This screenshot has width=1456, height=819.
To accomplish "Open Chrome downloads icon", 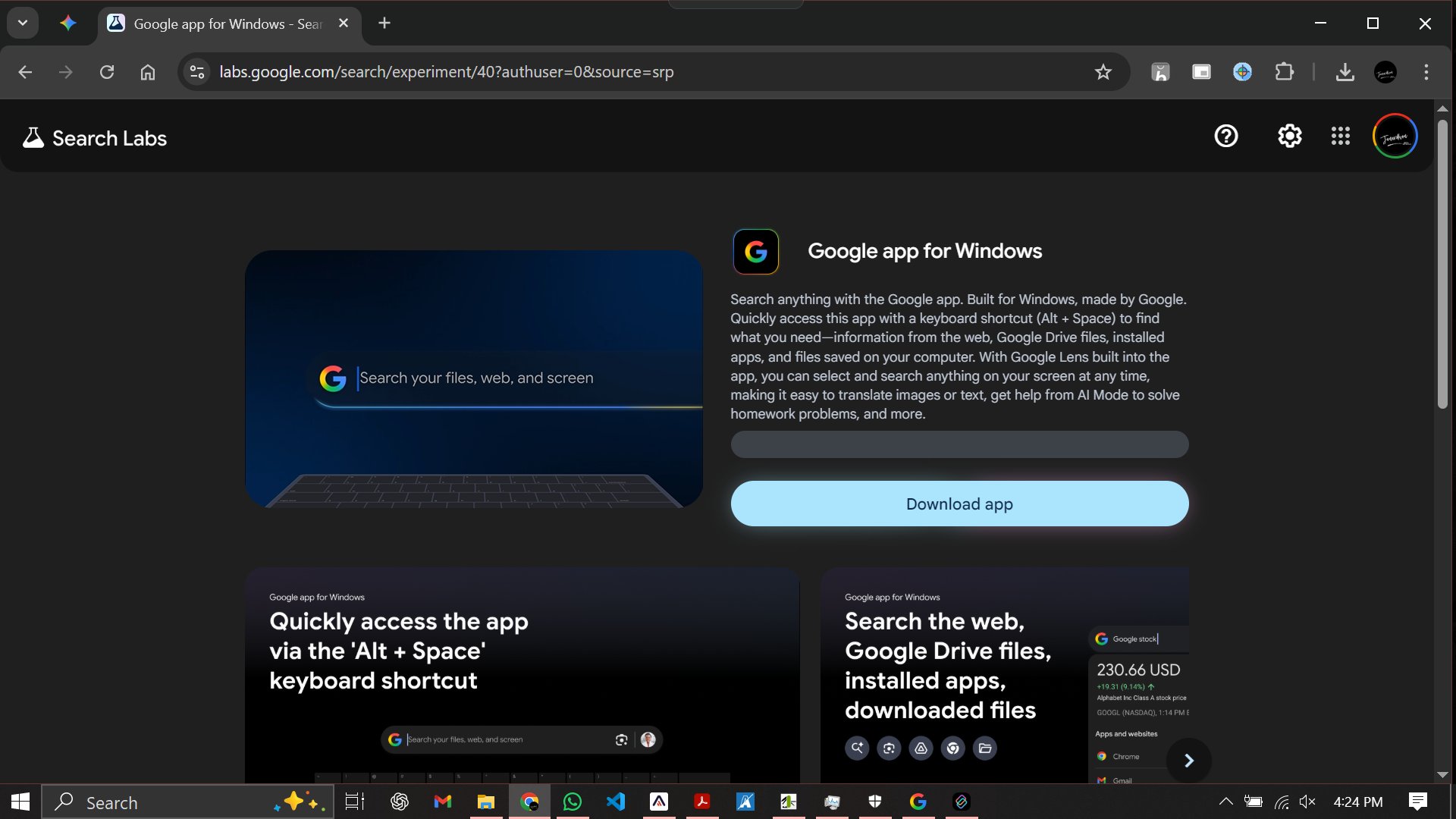I will click(1345, 72).
